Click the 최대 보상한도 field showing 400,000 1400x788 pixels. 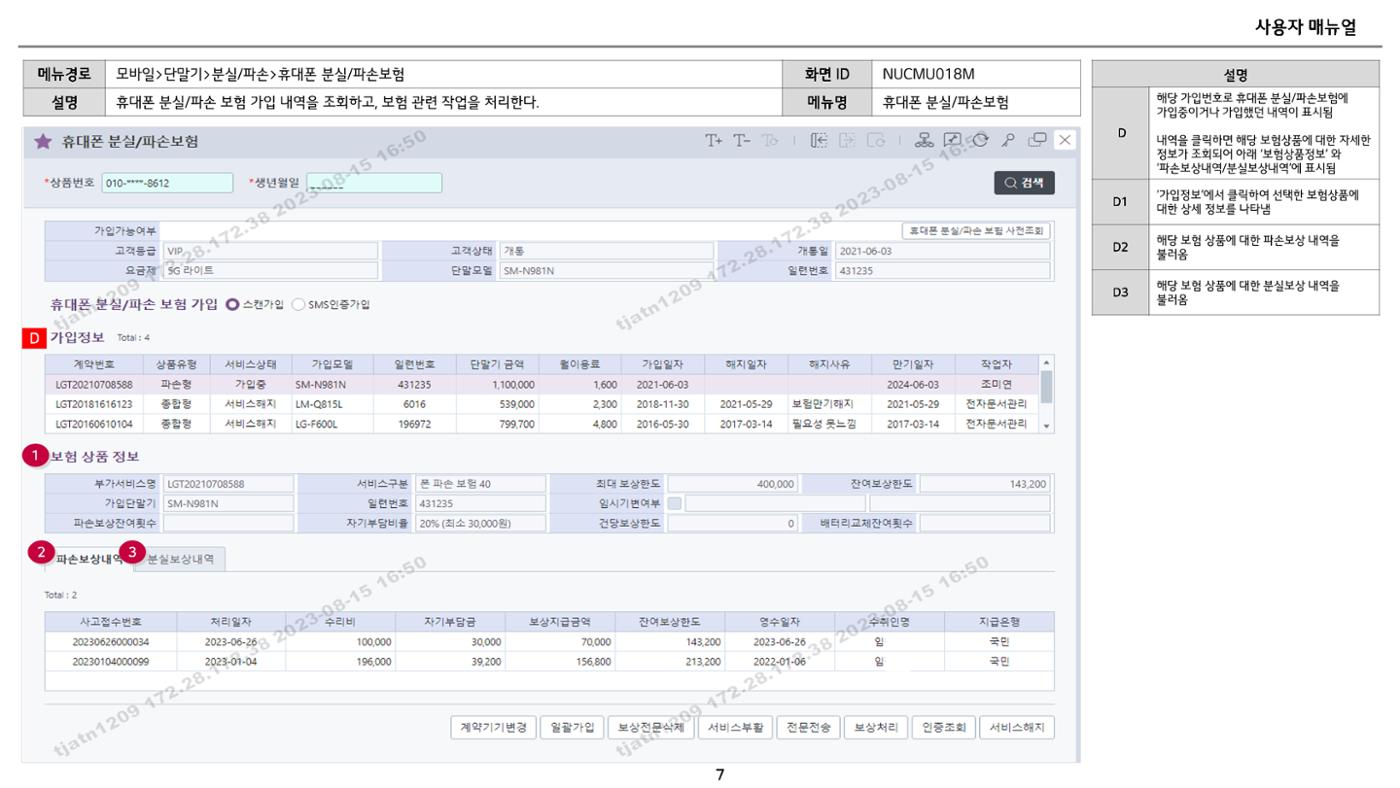tap(732, 484)
